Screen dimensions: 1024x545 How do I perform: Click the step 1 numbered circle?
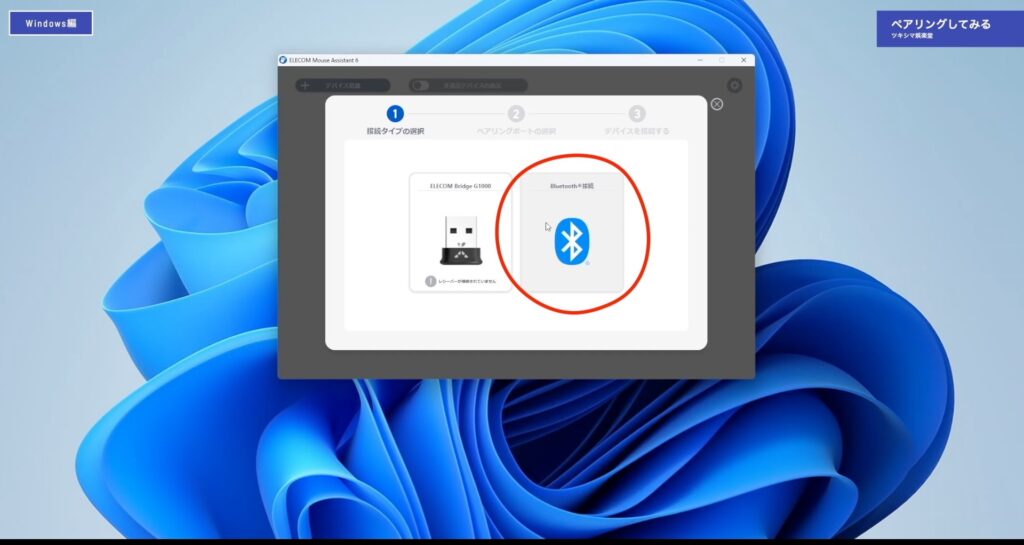tap(395, 114)
